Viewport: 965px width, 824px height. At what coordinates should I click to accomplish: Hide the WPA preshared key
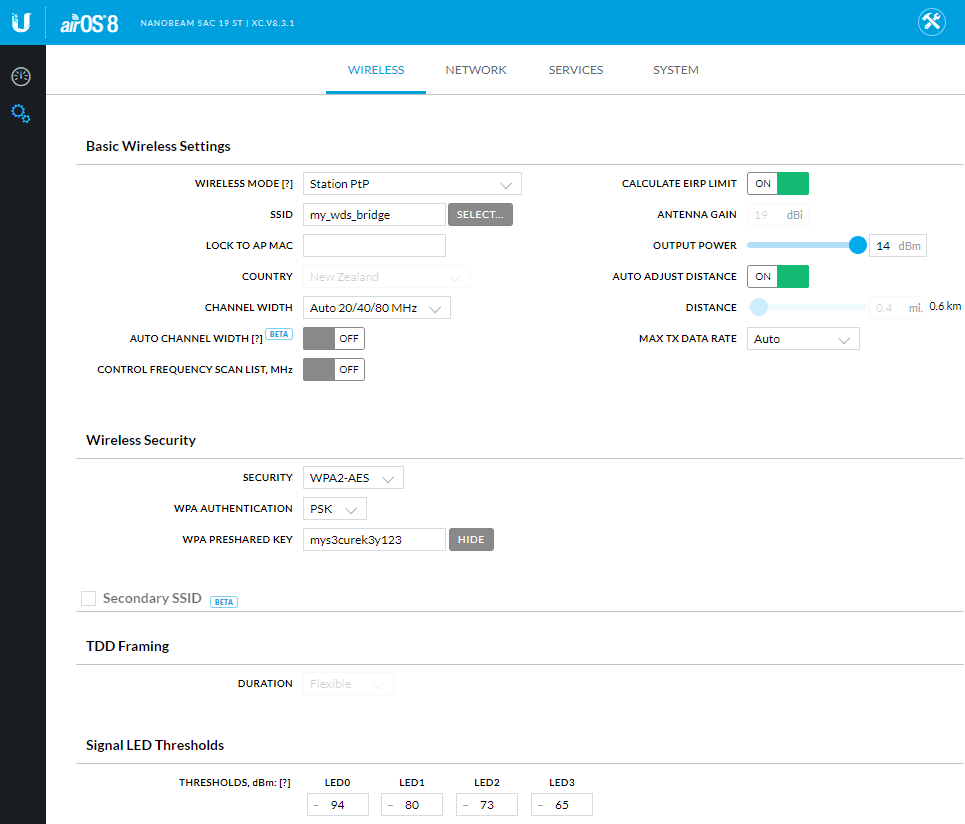(x=471, y=539)
